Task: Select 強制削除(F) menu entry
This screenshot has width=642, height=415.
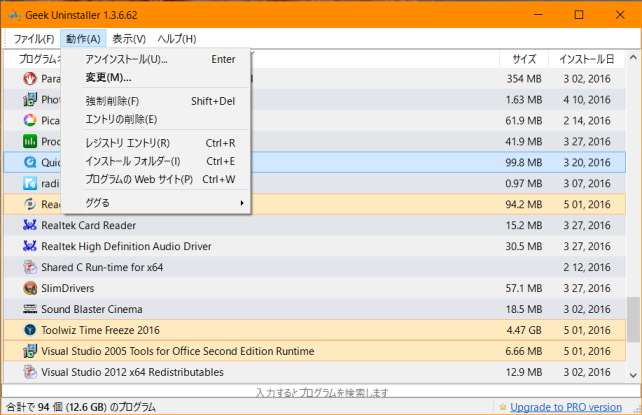Action: coord(156,101)
